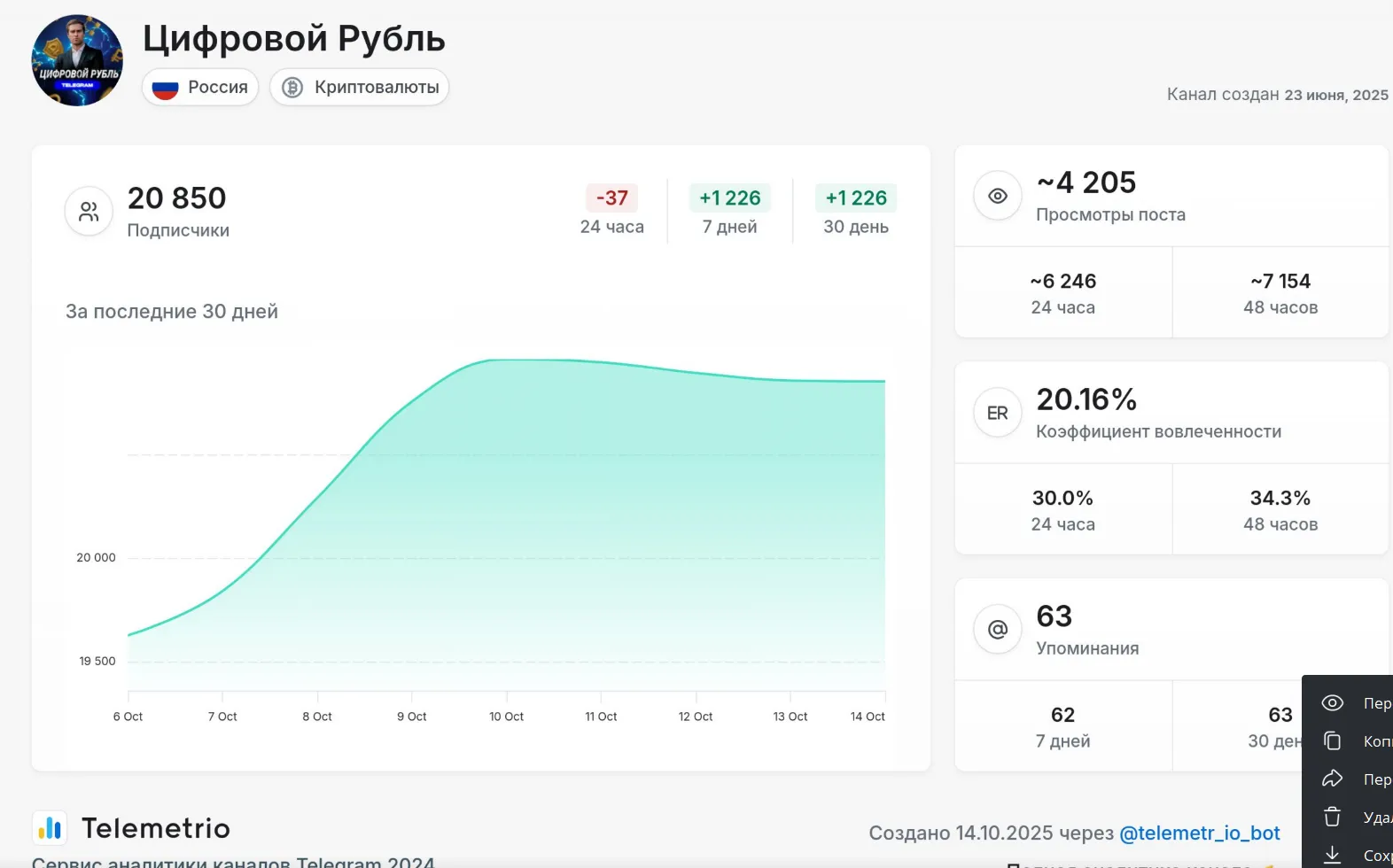1393x868 pixels.
Task: Click the -37 24-hour change badge
Action: point(611,198)
